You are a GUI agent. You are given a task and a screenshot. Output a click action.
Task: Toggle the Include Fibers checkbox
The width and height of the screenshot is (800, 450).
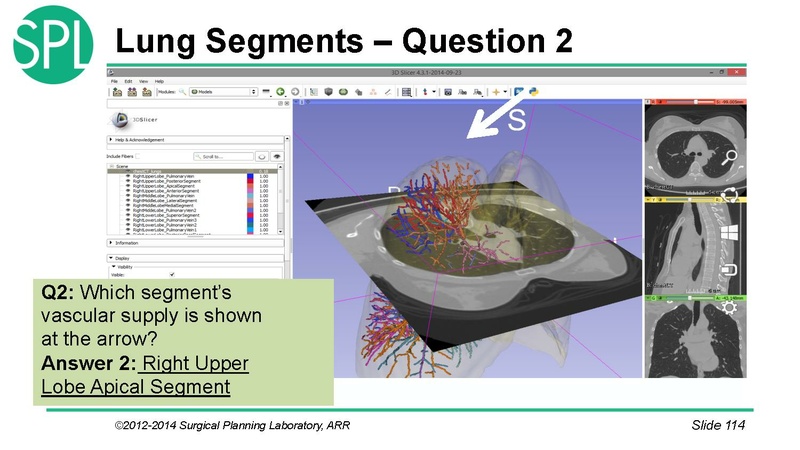(138, 156)
